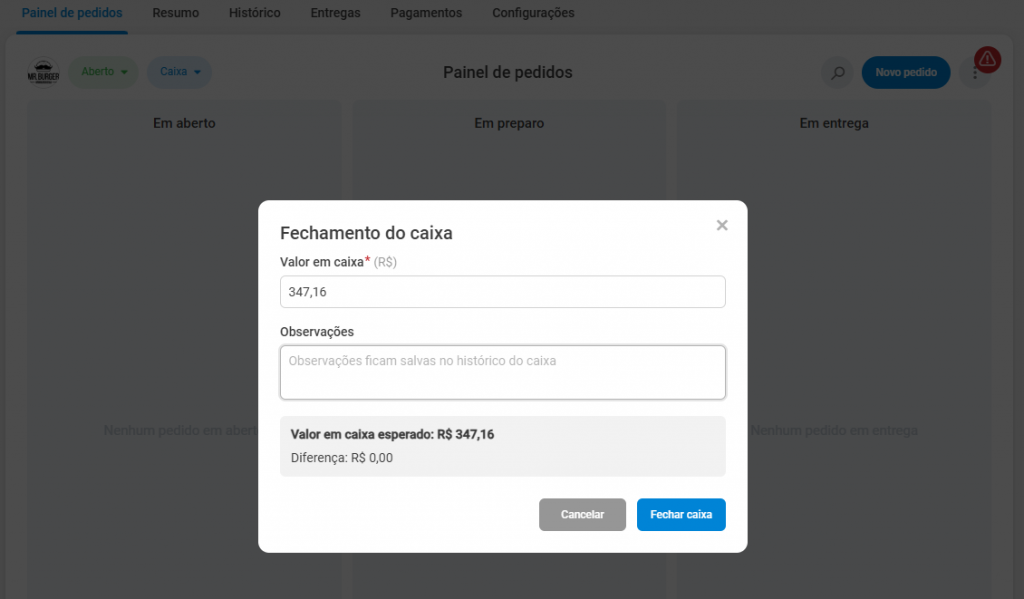1024x599 pixels.
Task: Go to the Entregas tab
Action: pos(335,13)
